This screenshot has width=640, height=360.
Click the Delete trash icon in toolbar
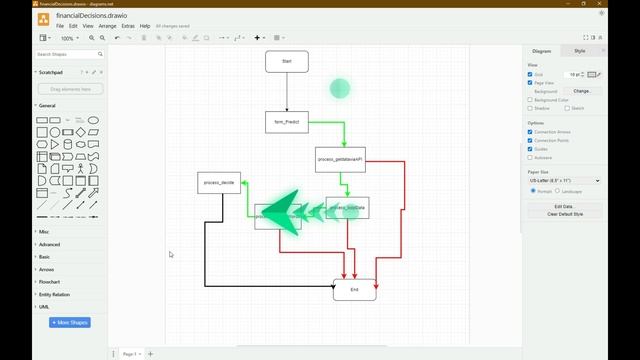(x=144, y=38)
